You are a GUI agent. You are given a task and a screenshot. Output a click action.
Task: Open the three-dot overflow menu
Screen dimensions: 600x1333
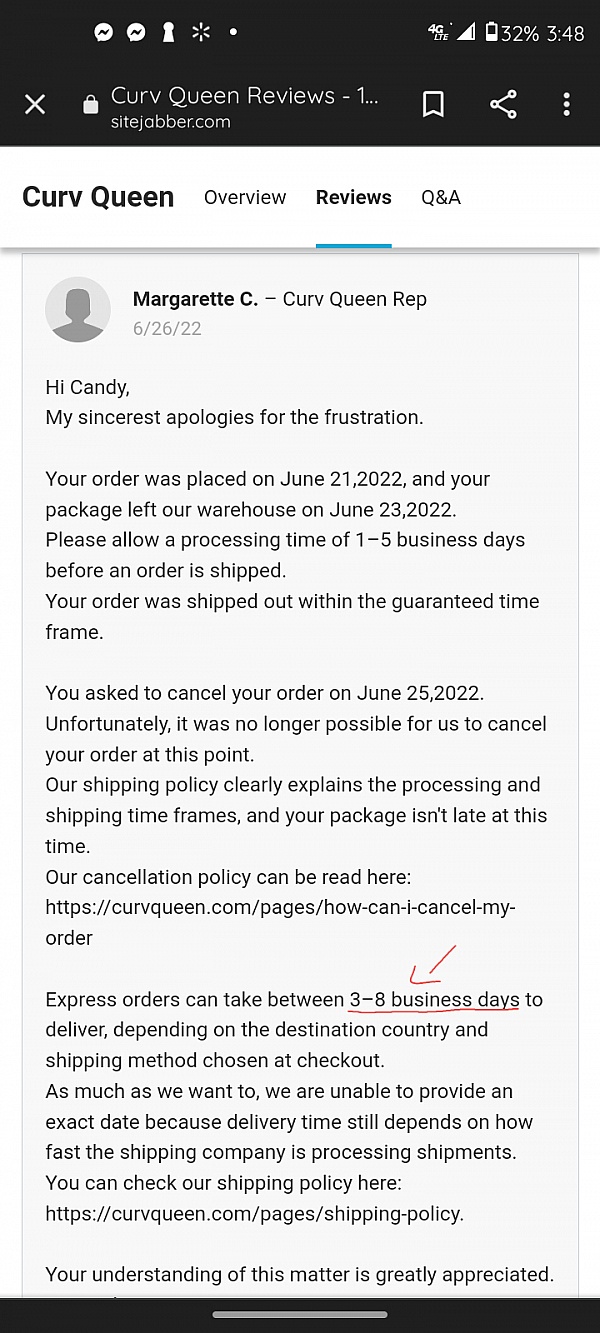coord(566,104)
